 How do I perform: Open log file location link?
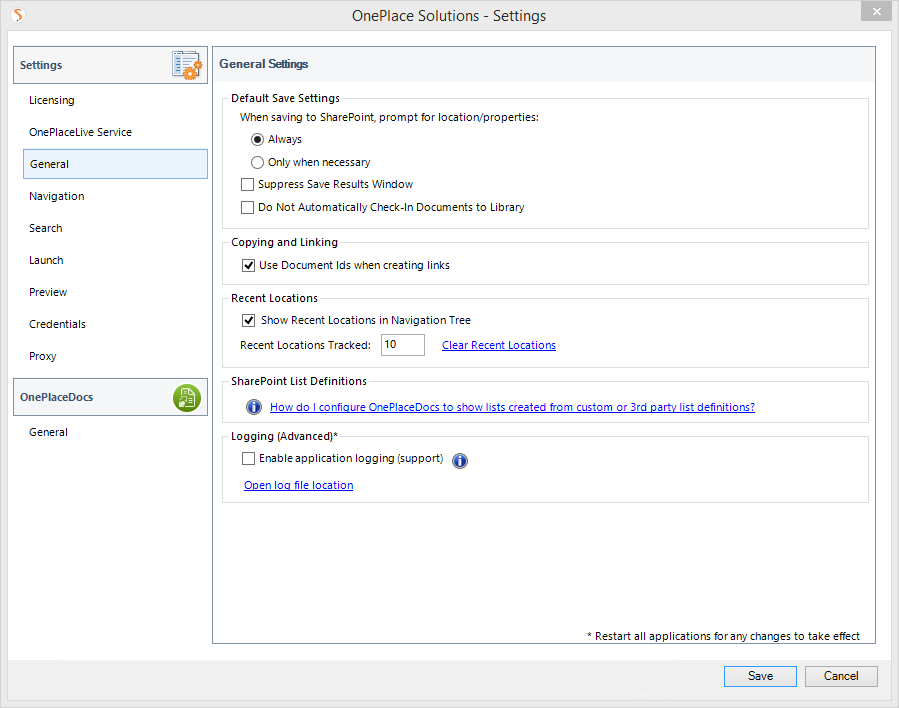[298, 485]
